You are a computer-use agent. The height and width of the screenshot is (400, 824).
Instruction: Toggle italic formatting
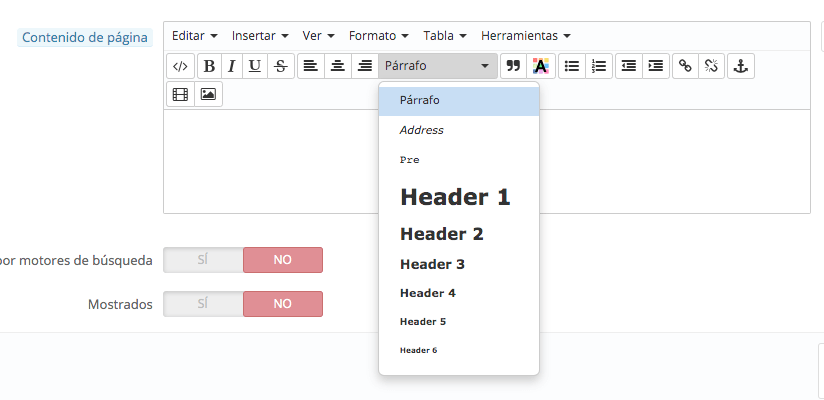click(232, 66)
